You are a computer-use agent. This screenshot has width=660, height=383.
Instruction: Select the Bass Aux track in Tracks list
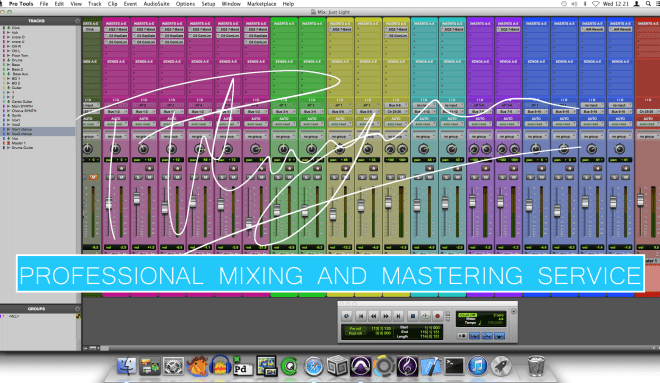click(20, 74)
